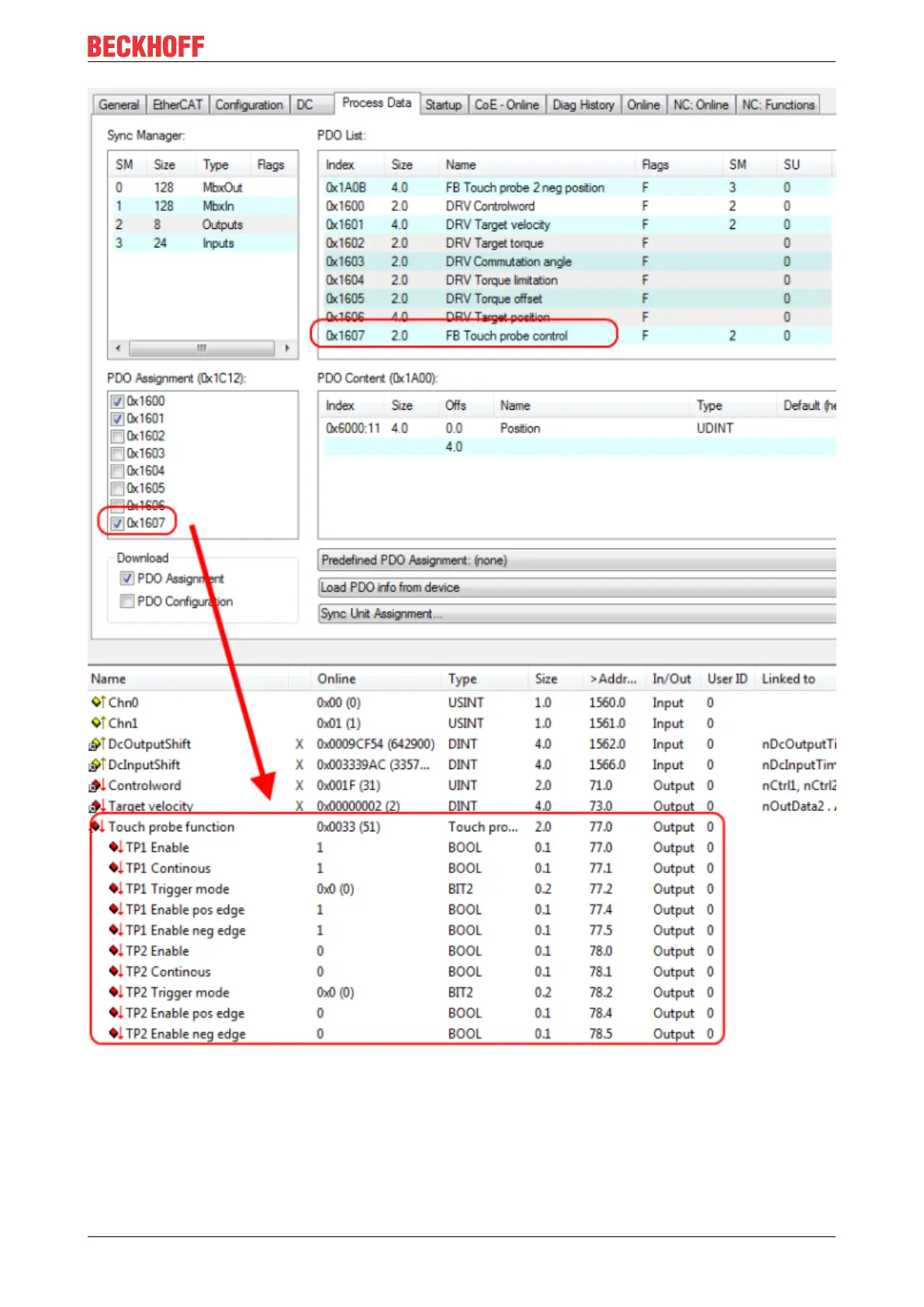The width and height of the screenshot is (924, 1307).
Task: Click the Chn1 input variable icon
Action: coord(98,723)
